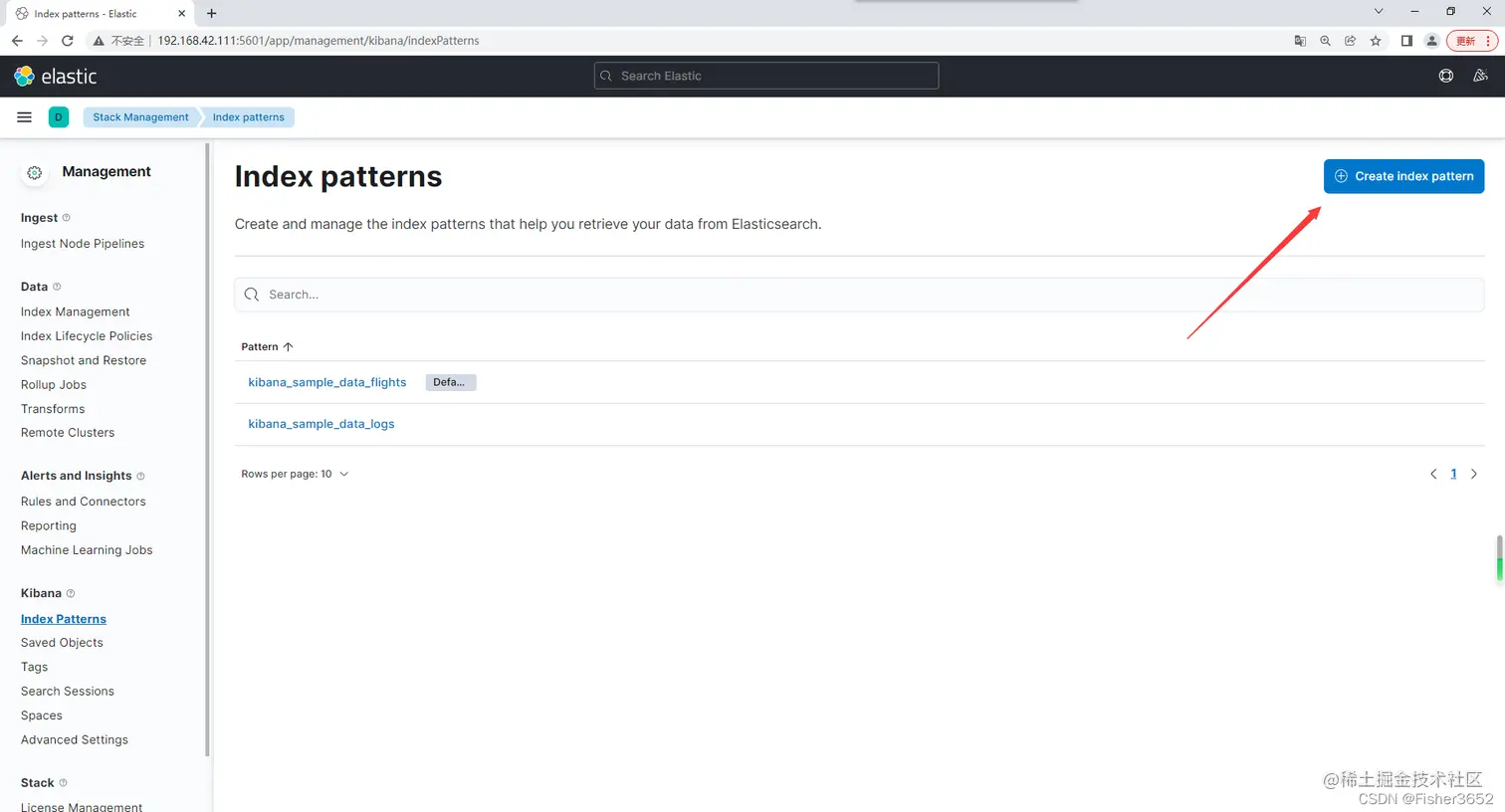Image resolution: width=1505 pixels, height=812 pixels.
Task: Open Advanced Settings in sidebar
Action: pyautogui.click(x=75, y=740)
